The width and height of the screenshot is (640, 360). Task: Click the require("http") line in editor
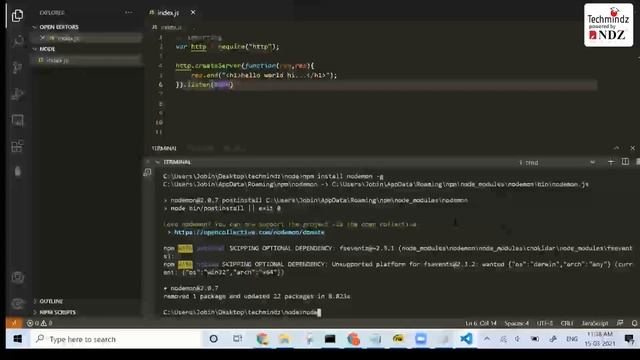coord(227,47)
